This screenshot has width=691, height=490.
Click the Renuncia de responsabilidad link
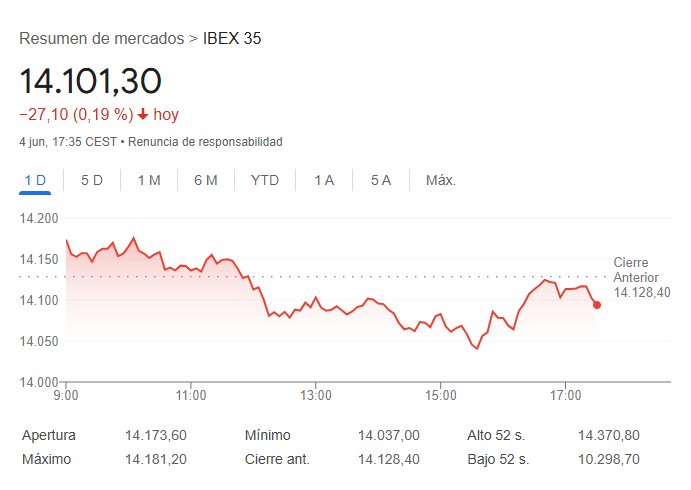205,142
